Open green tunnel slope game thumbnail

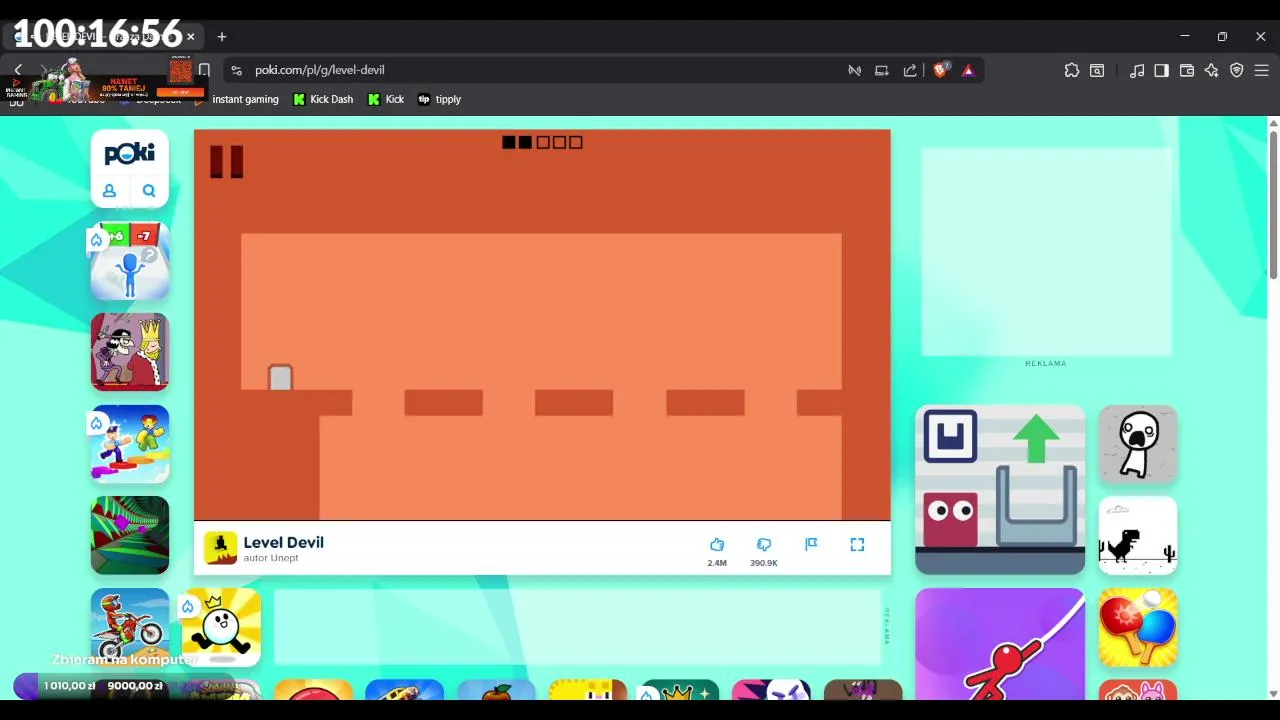tap(130, 535)
